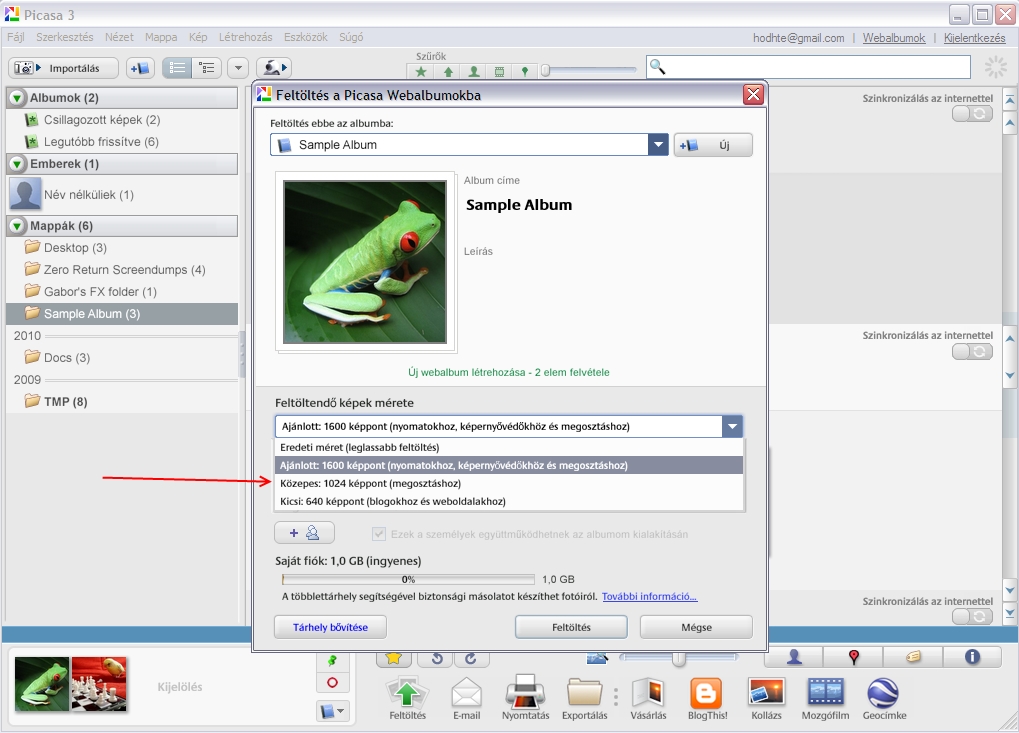The image size is (1019, 733).
Task: Click into the Picasa search box
Action: (808, 67)
